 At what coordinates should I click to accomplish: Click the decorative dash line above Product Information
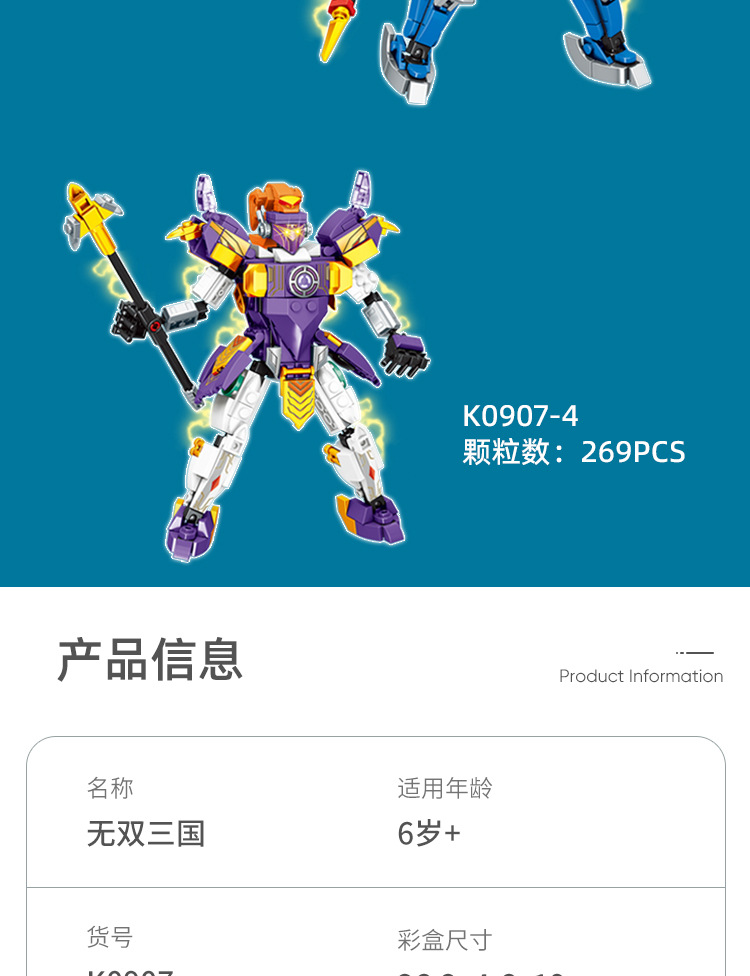pos(695,652)
